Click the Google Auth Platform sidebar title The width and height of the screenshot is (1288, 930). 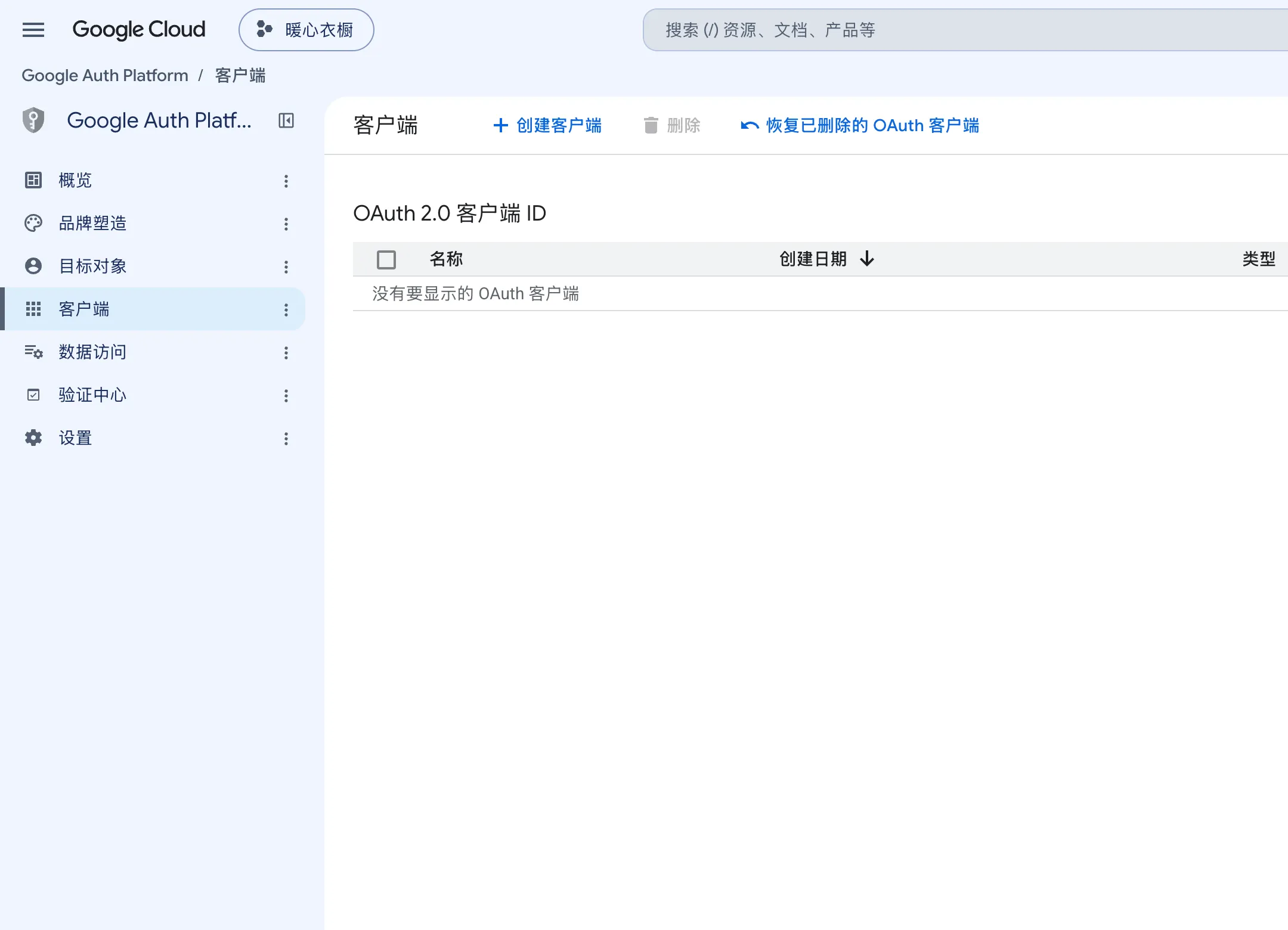click(x=159, y=120)
